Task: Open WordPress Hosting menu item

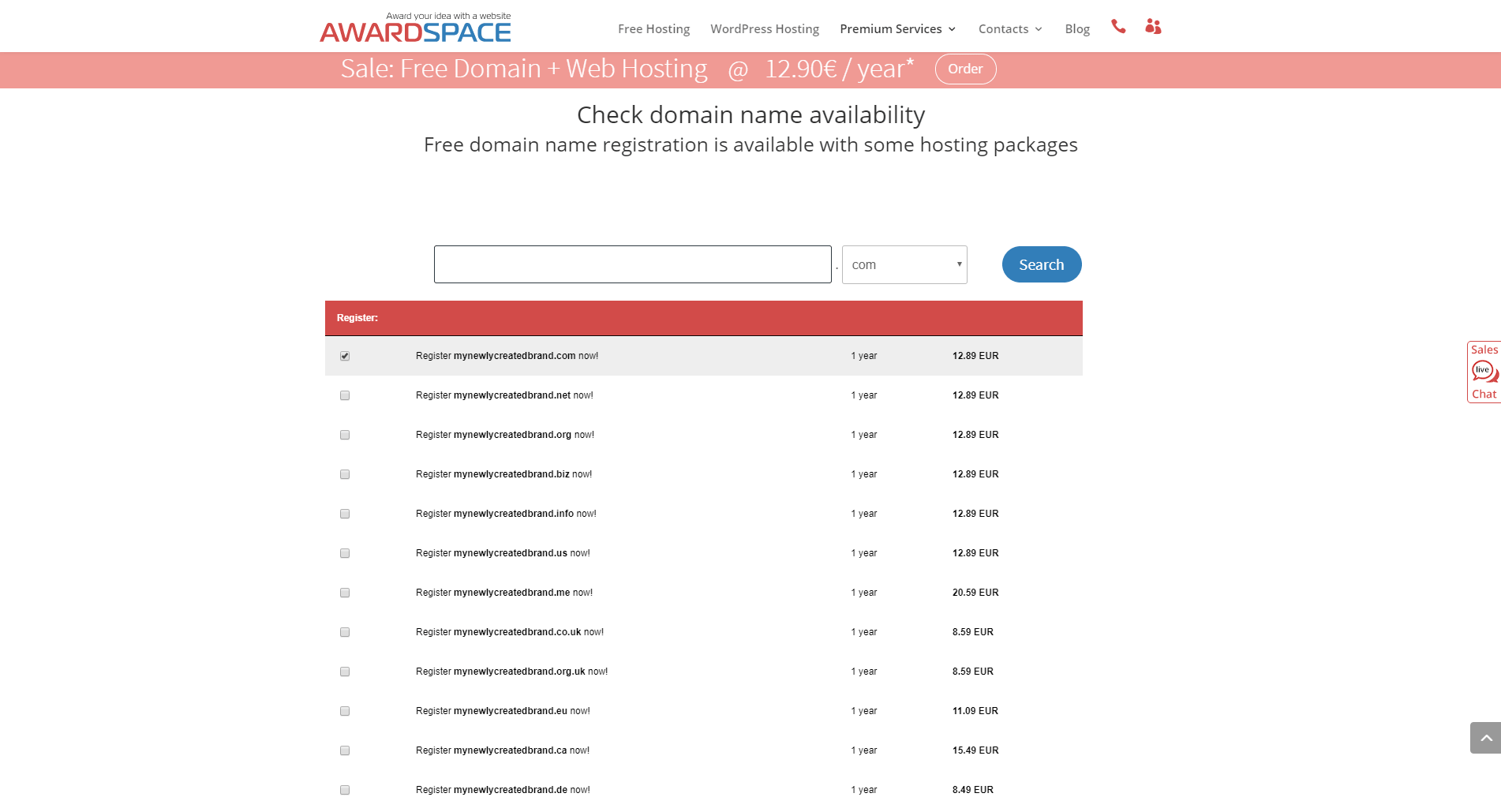Action: (764, 29)
